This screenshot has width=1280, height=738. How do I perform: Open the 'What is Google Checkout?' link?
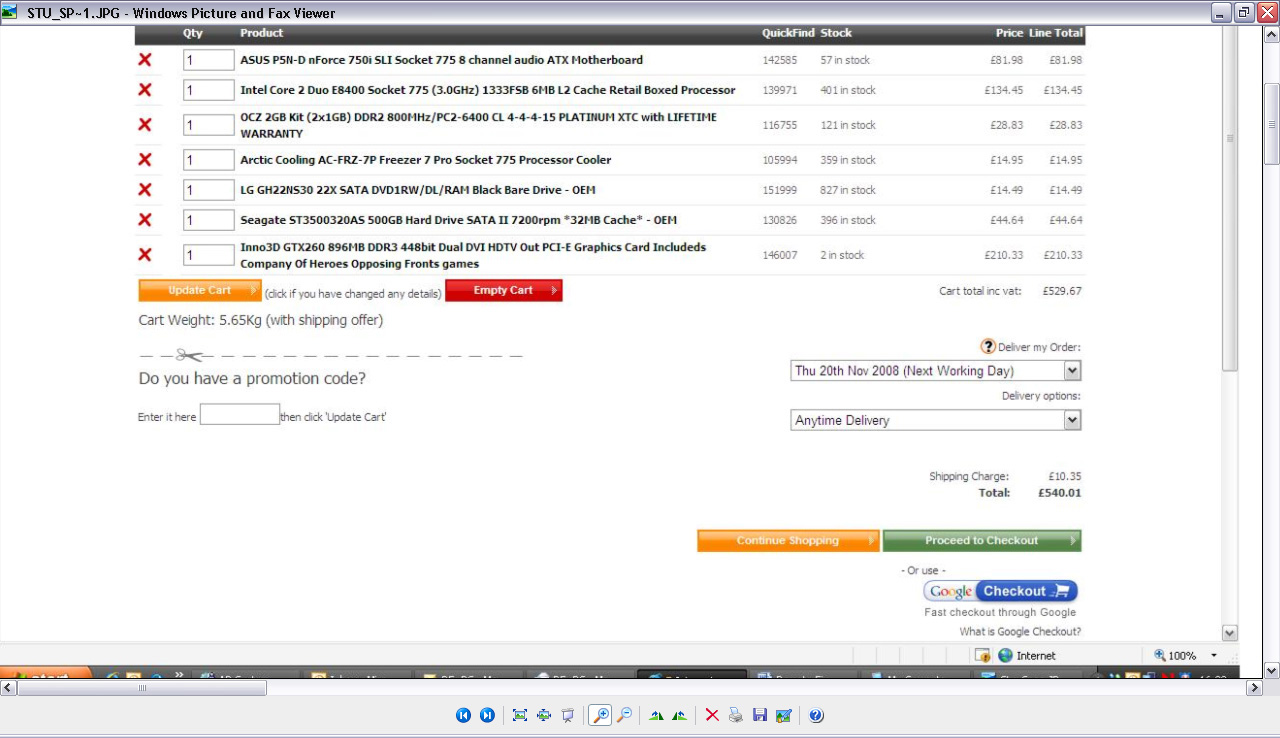1020,632
